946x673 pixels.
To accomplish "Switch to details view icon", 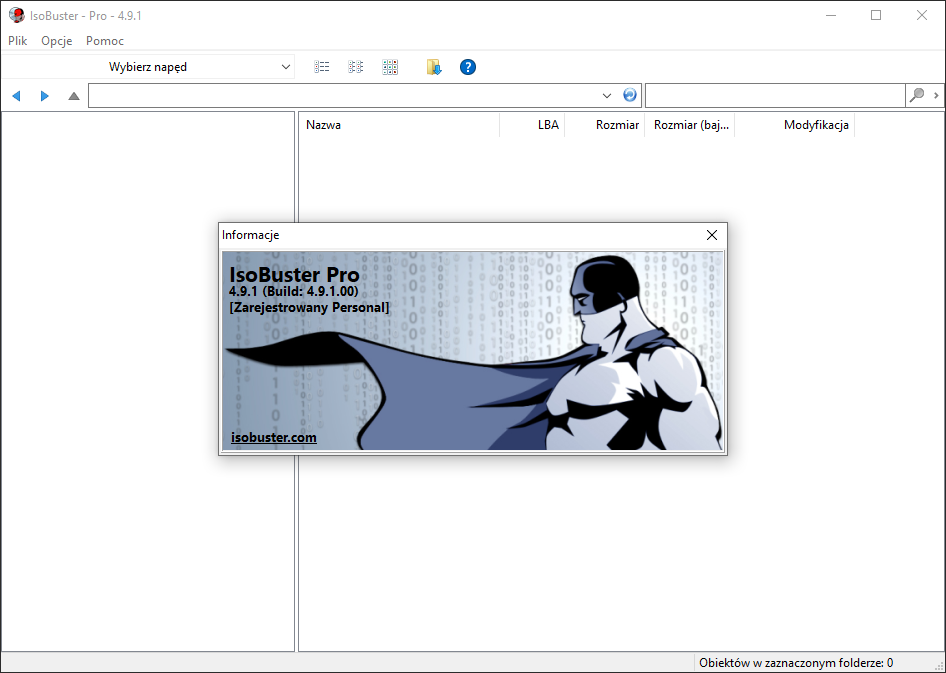I will pyautogui.click(x=356, y=67).
